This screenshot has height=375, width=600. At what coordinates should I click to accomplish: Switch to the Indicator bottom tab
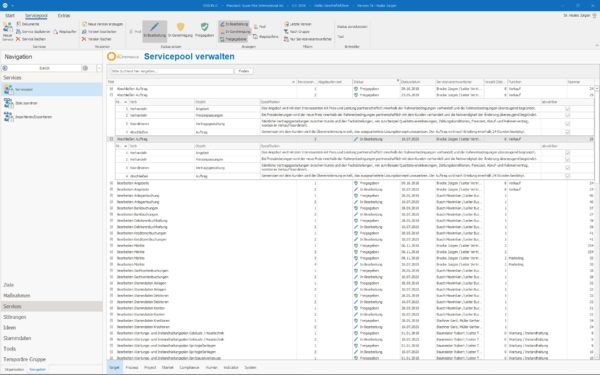click(231, 367)
